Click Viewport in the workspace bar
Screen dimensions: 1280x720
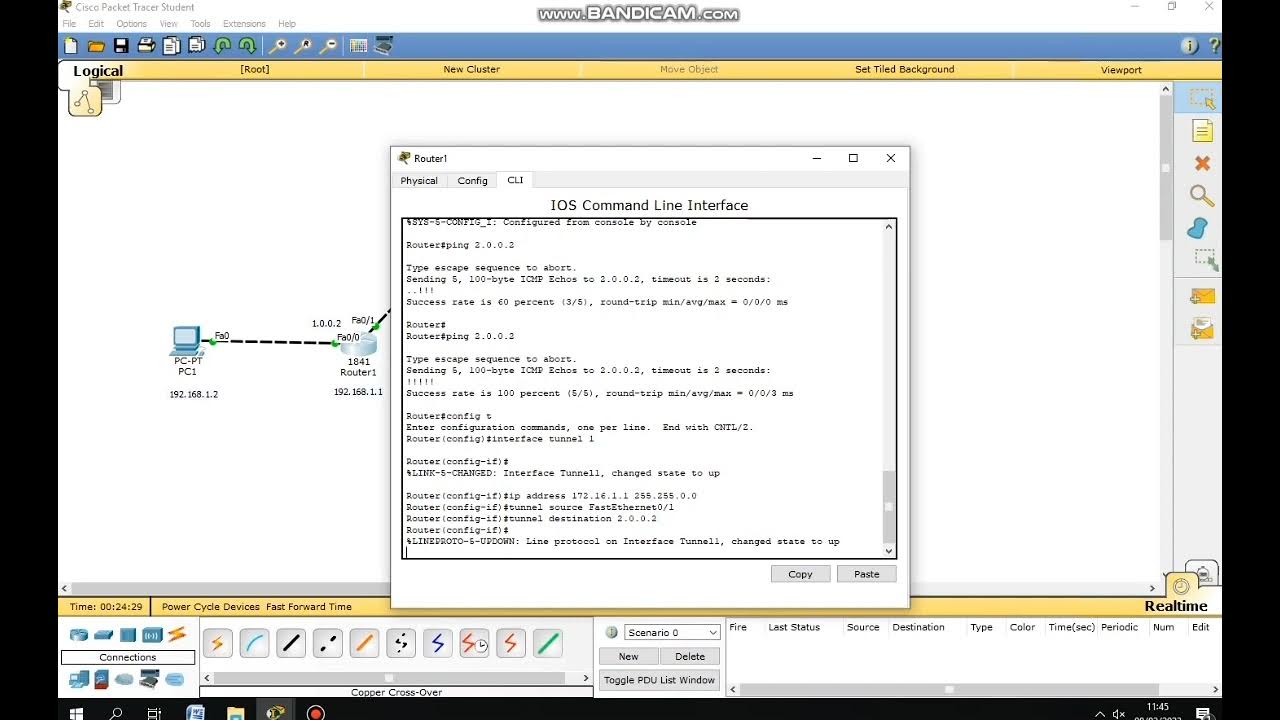[x=1121, y=70]
